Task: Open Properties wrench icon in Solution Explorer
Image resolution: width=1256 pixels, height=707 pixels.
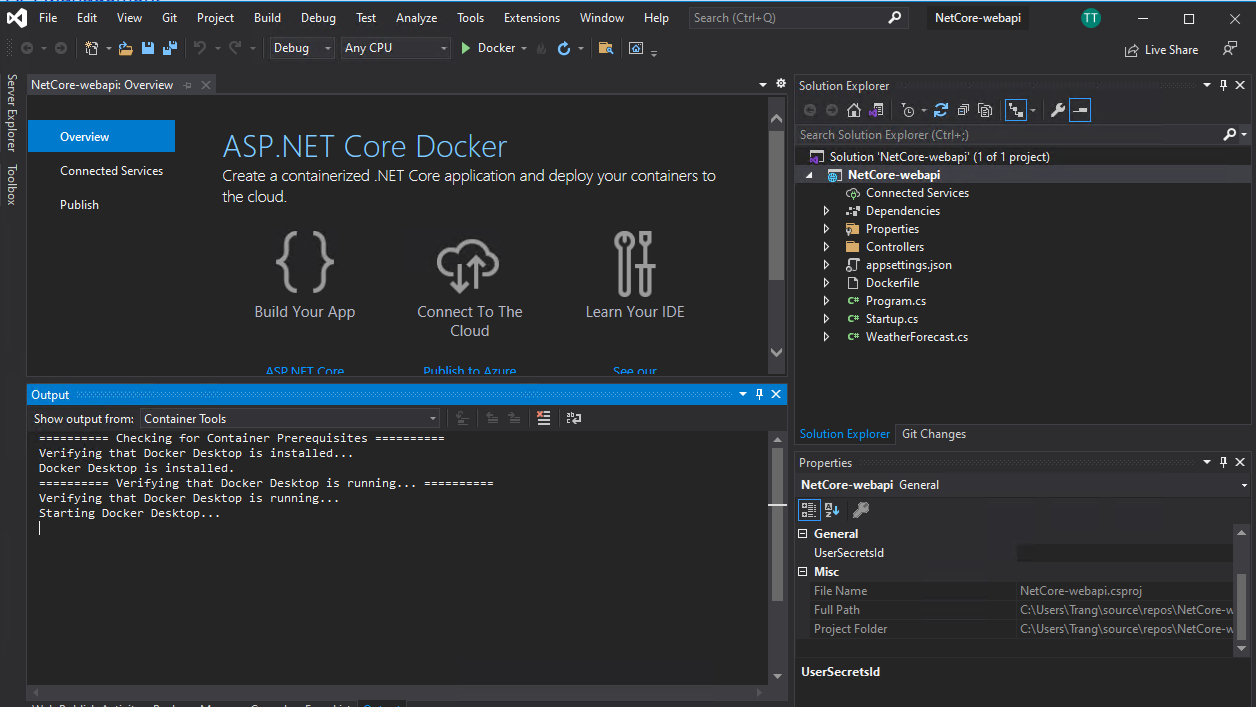Action: click(1057, 111)
